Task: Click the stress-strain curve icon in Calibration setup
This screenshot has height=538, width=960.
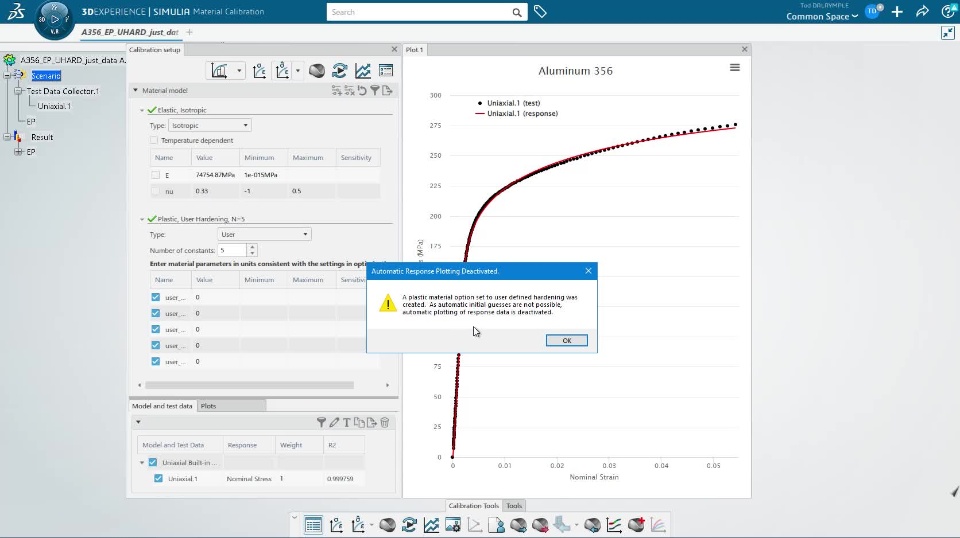Action: [260, 71]
